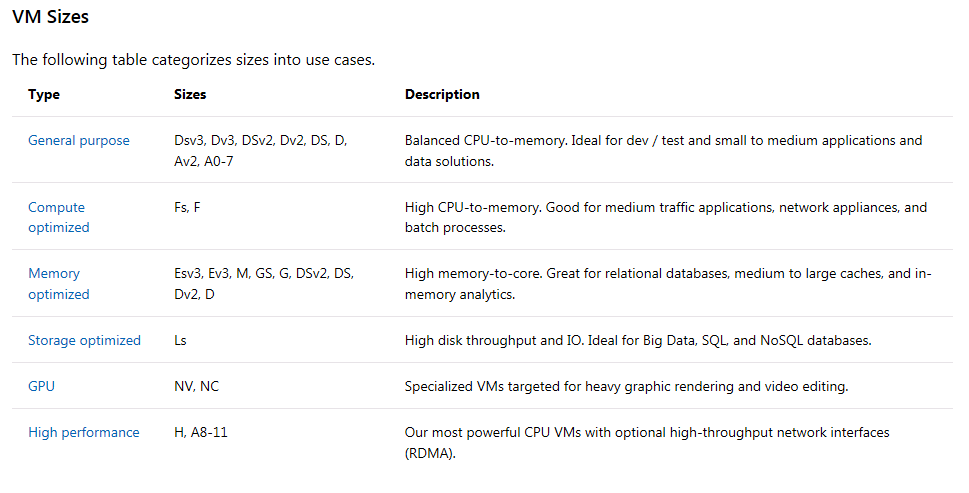
Task: Open the General purpose link
Action: point(79,141)
